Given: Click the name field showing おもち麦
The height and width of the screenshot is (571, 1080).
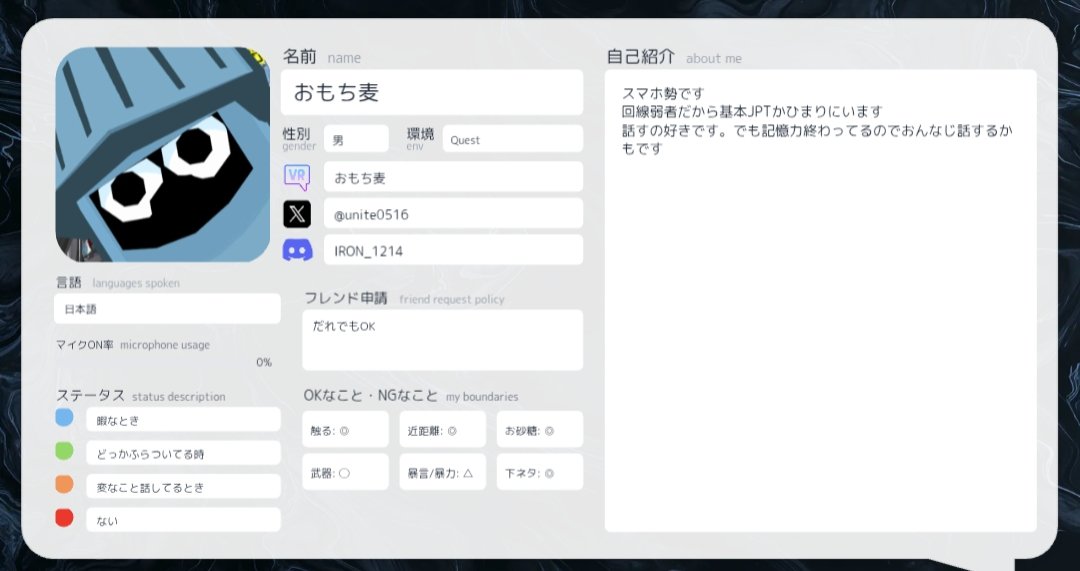Looking at the screenshot, I should click(x=432, y=92).
